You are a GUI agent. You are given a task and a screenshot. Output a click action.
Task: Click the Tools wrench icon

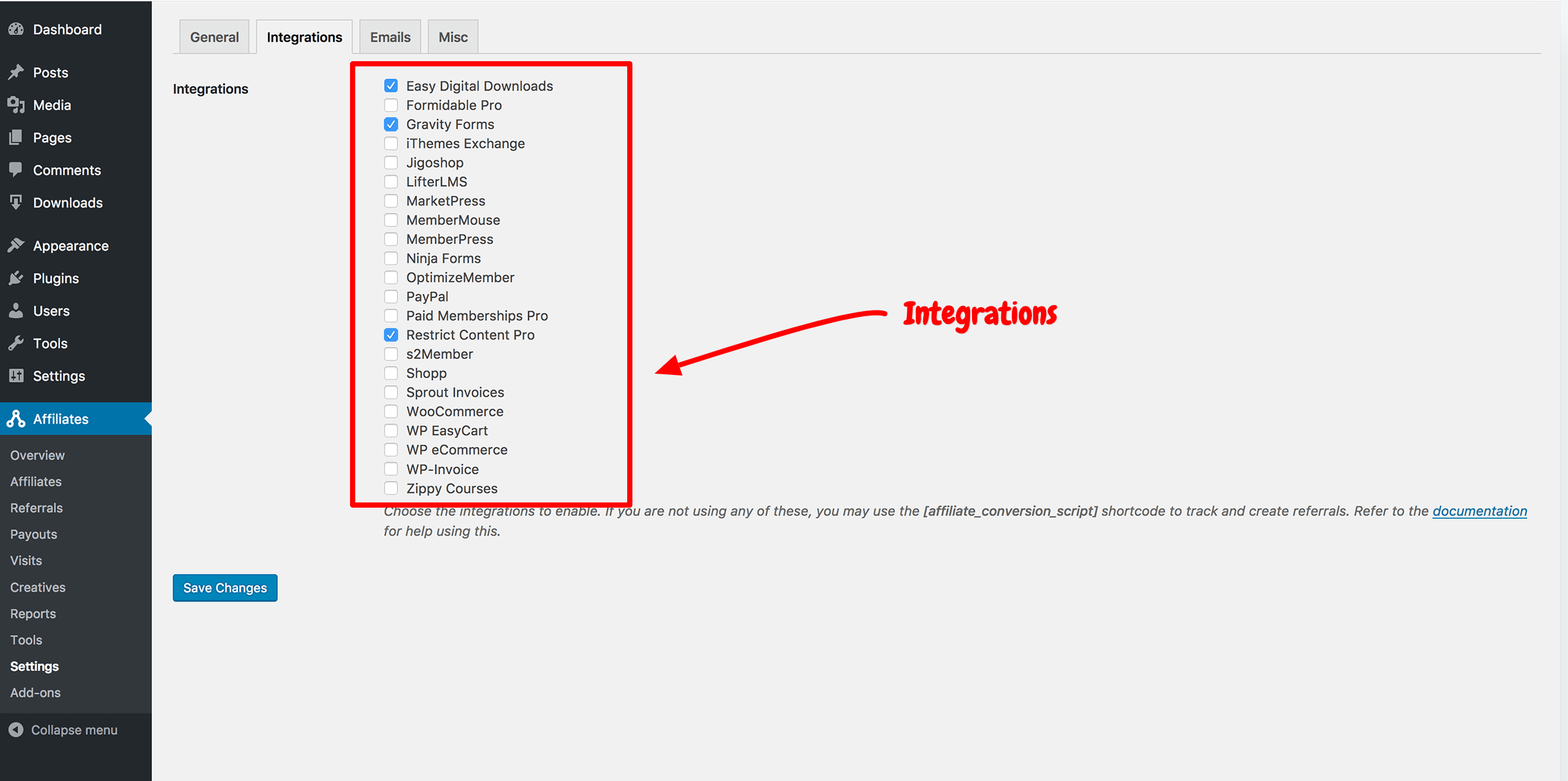pyautogui.click(x=16, y=344)
